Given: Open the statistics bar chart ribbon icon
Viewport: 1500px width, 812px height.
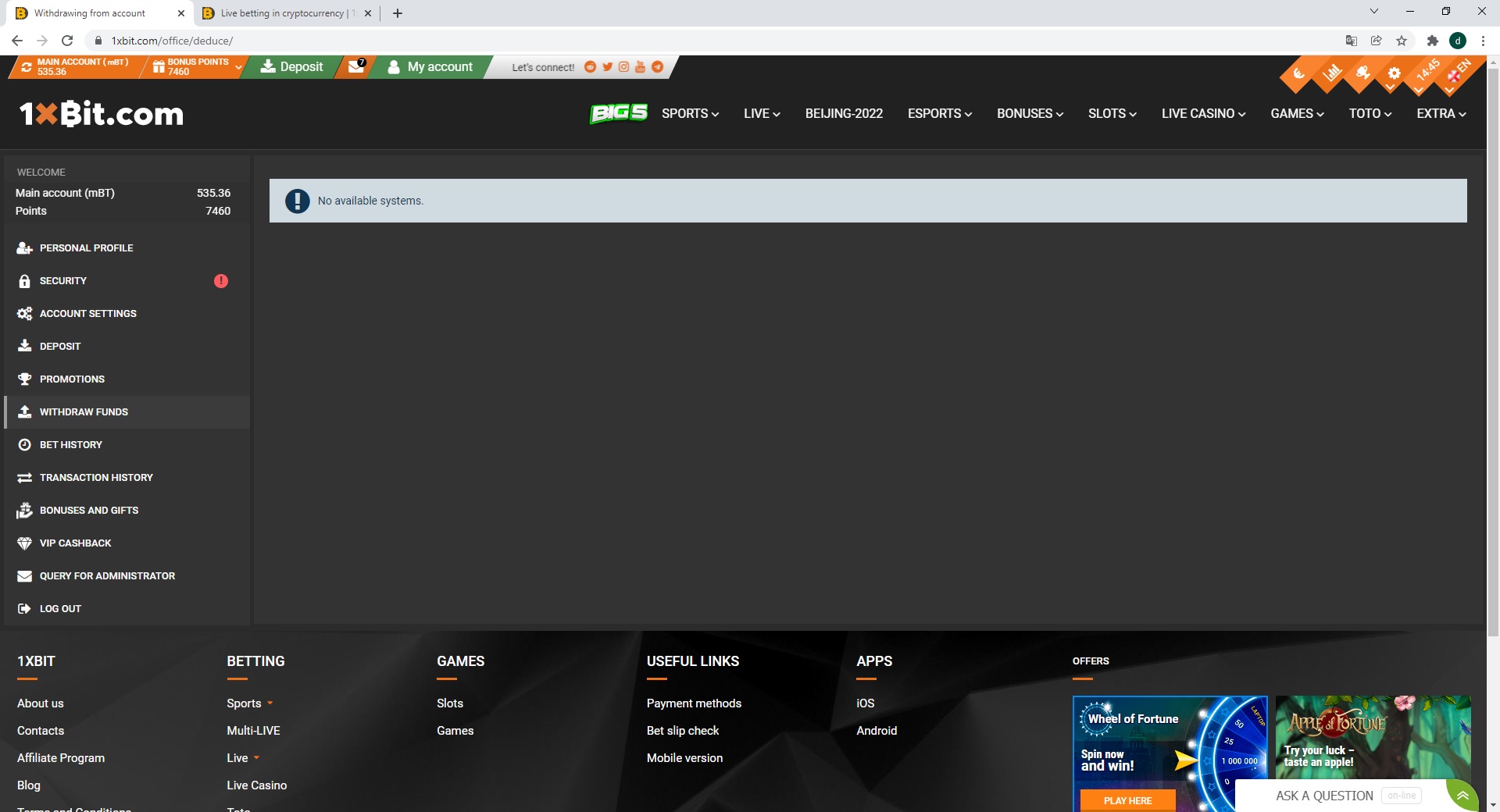Looking at the screenshot, I should point(1331,74).
